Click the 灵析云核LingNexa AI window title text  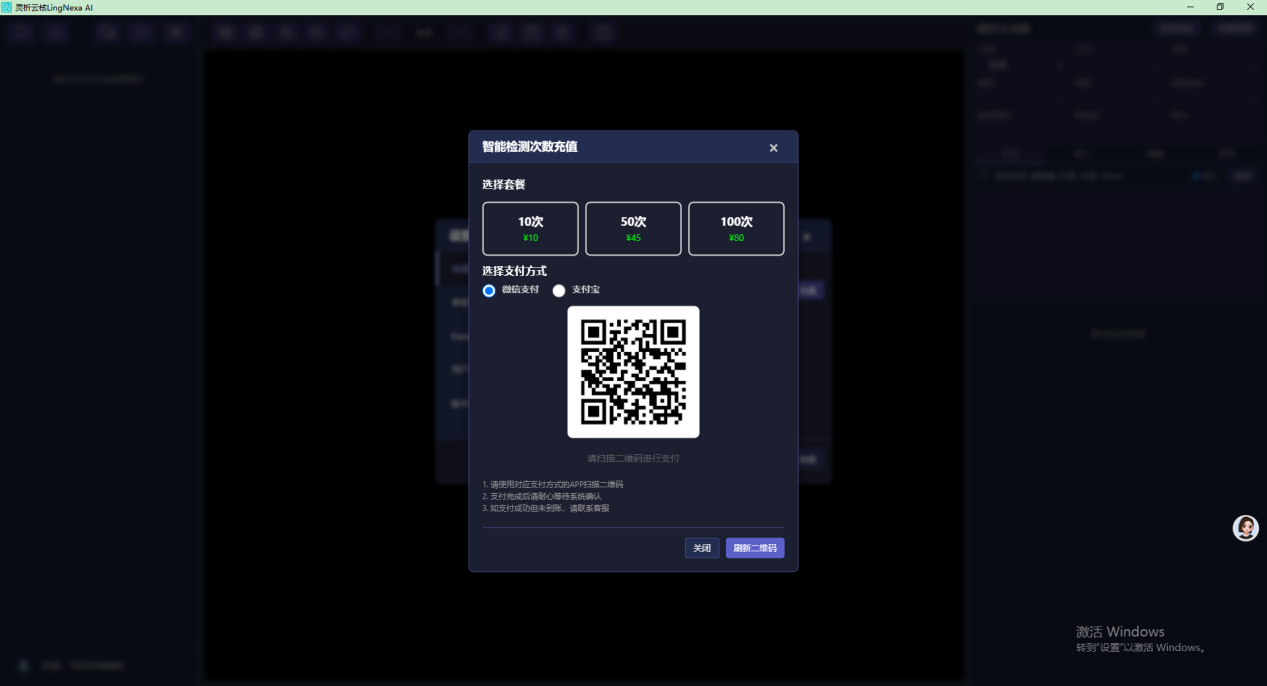click(54, 7)
